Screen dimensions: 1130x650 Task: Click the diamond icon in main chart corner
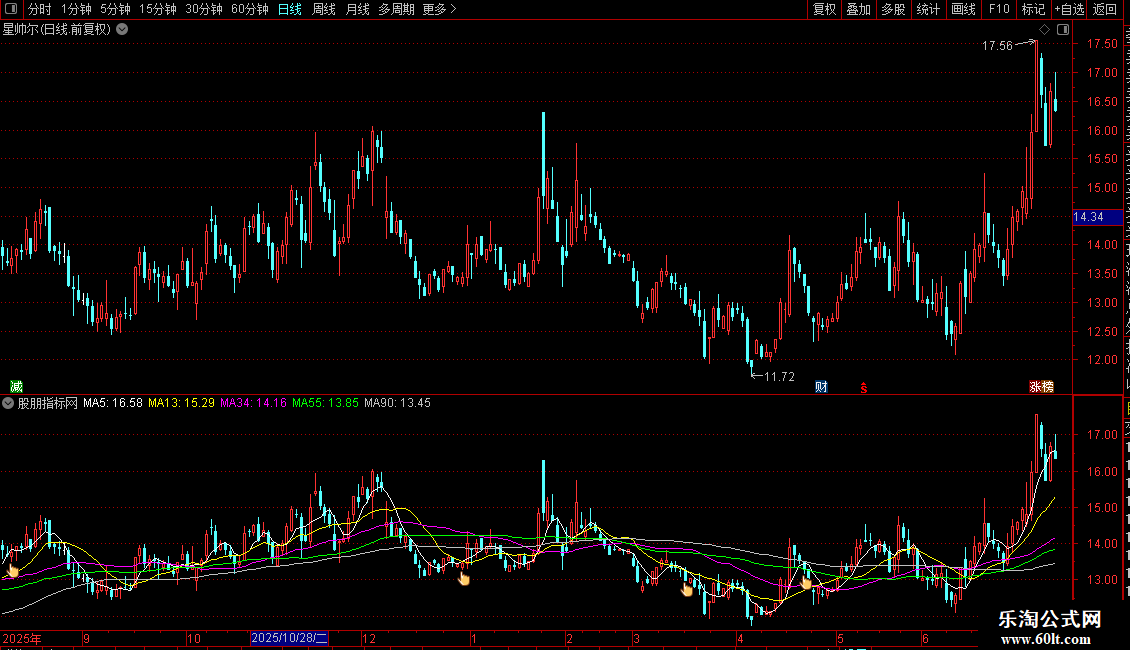pyautogui.click(x=1044, y=30)
